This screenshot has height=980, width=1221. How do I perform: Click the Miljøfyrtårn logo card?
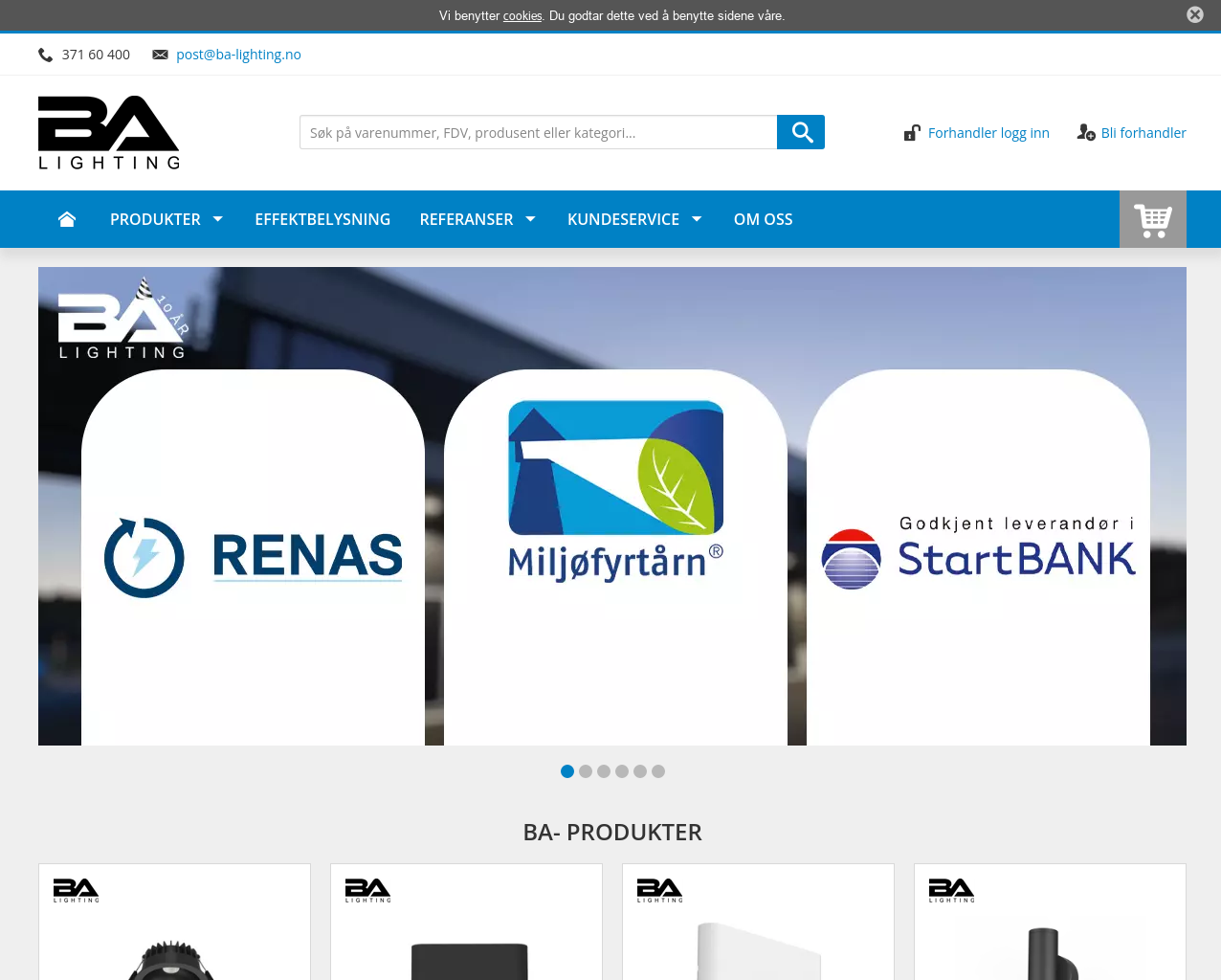click(x=615, y=557)
